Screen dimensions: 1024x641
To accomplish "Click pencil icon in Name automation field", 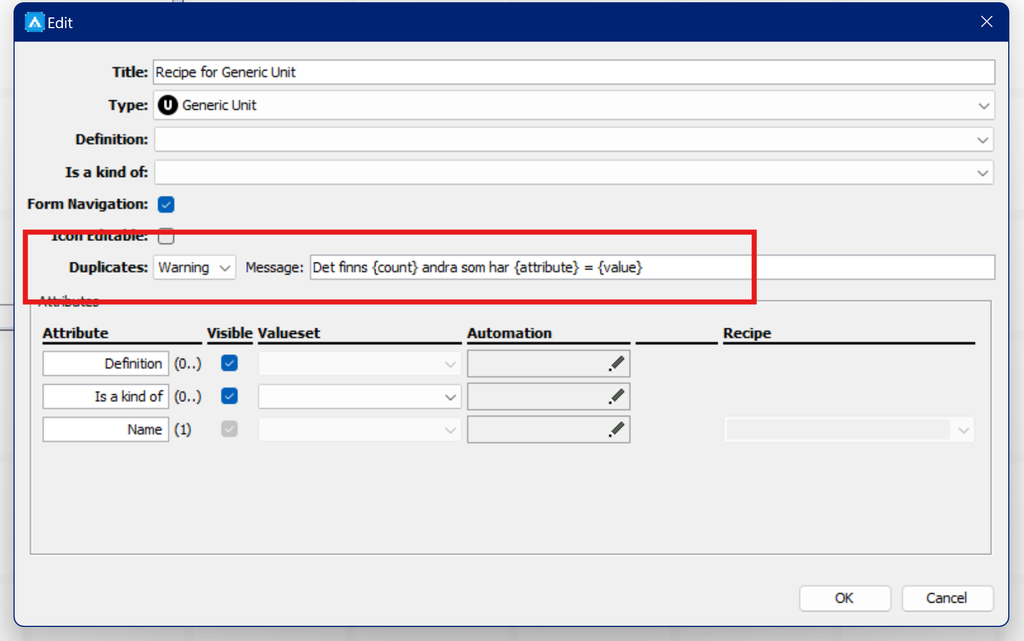I will click(617, 430).
